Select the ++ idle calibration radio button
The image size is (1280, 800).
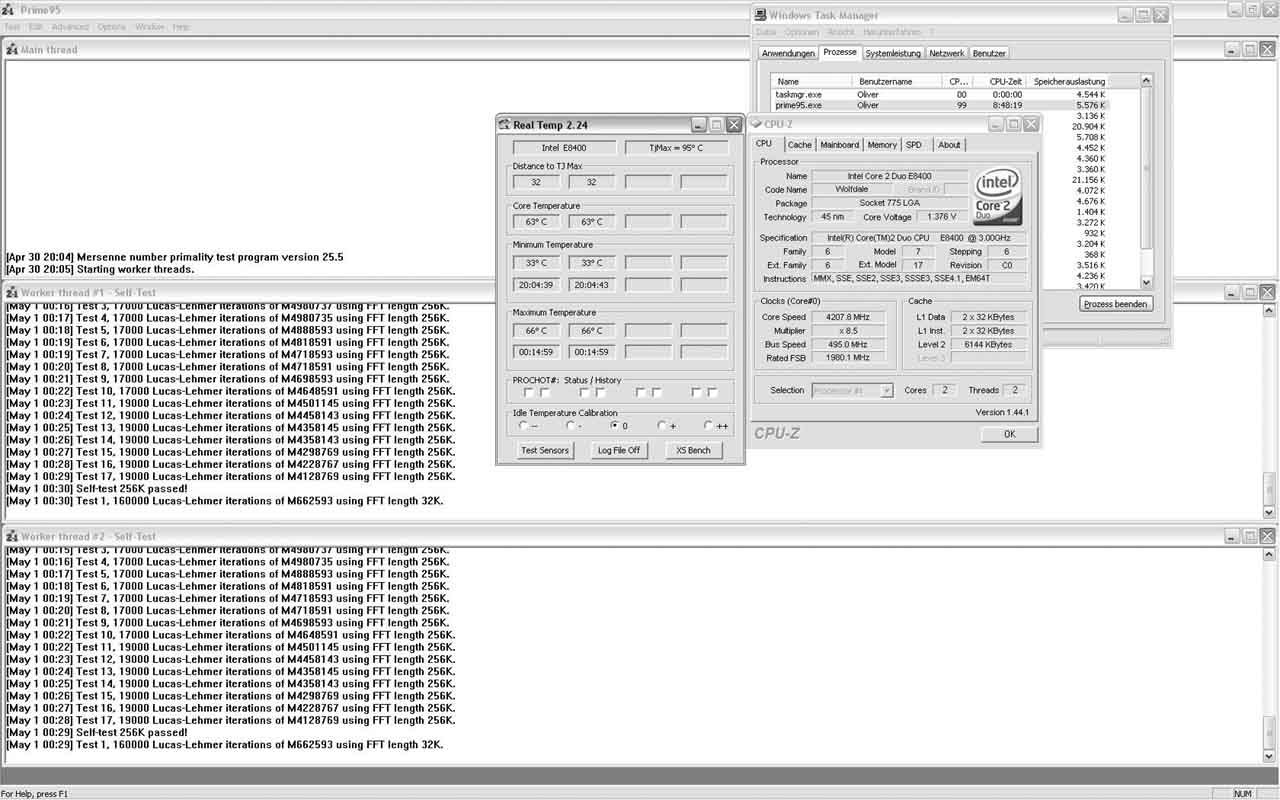(x=708, y=426)
